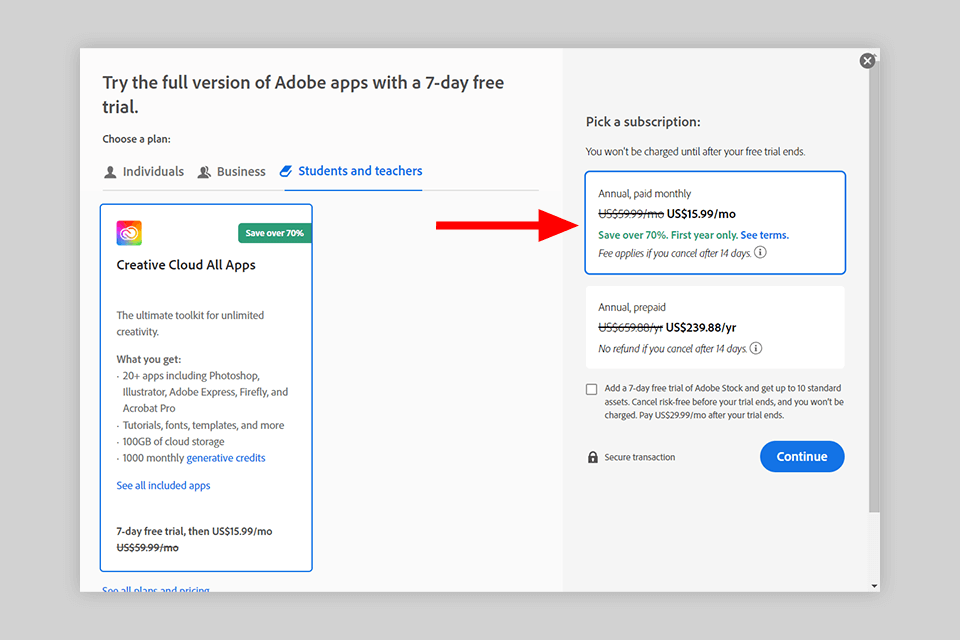Open the generative credits link
The height and width of the screenshot is (640, 960).
click(x=226, y=457)
